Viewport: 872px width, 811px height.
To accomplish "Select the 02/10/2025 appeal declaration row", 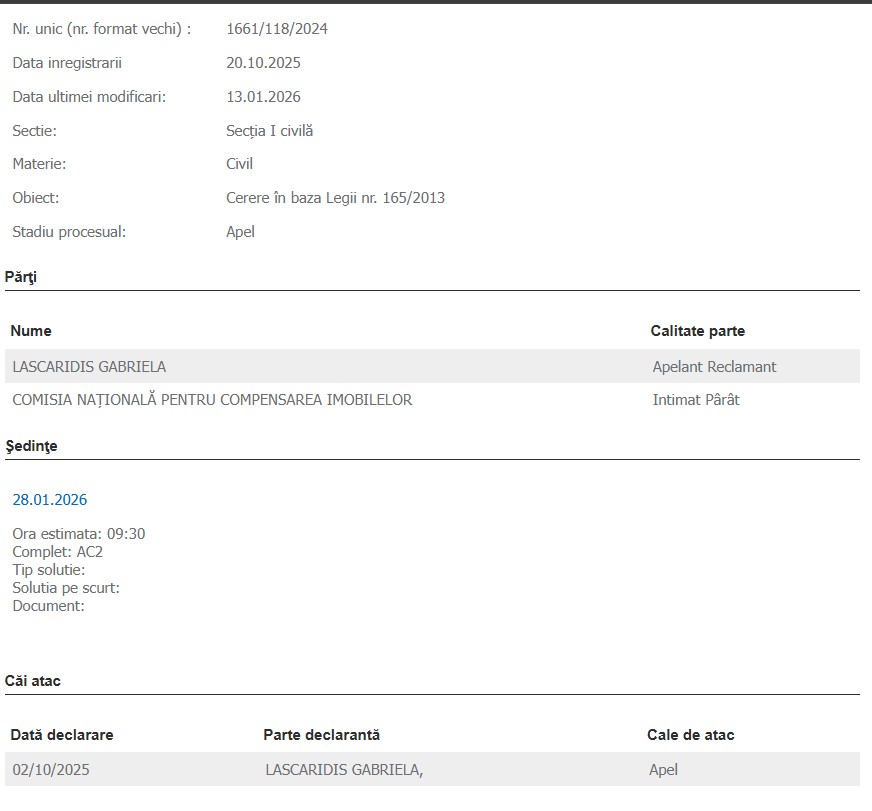I will tap(432, 769).
